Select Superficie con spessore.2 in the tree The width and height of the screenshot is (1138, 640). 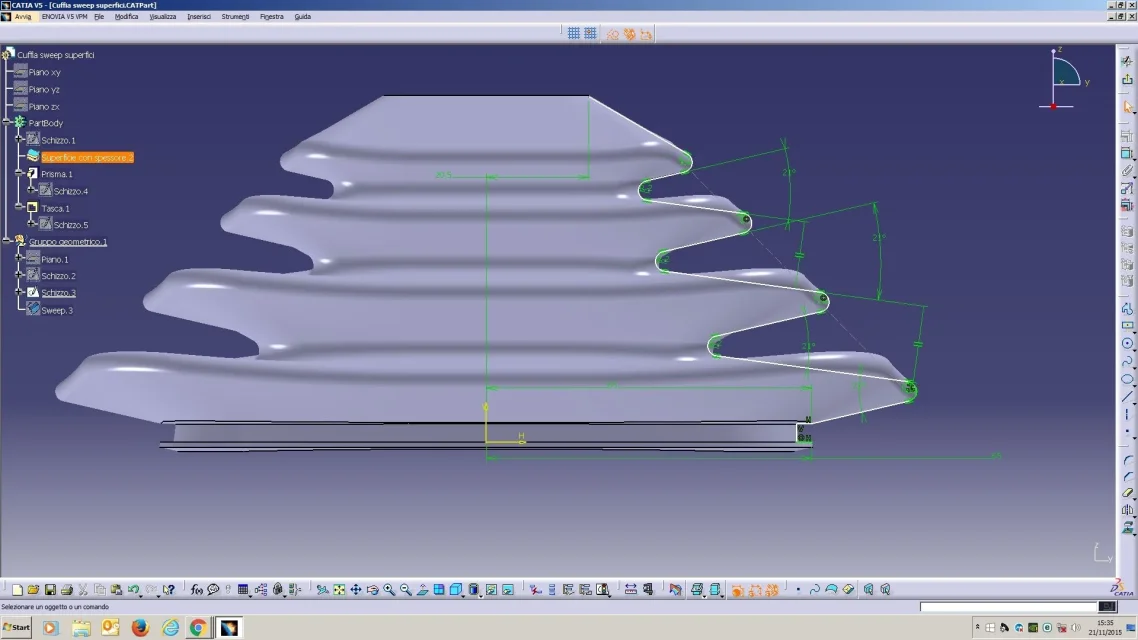[x=87, y=157]
